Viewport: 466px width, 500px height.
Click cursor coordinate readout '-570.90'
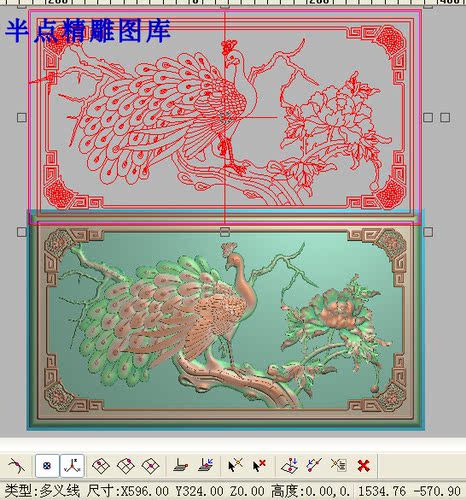(437, 491)
